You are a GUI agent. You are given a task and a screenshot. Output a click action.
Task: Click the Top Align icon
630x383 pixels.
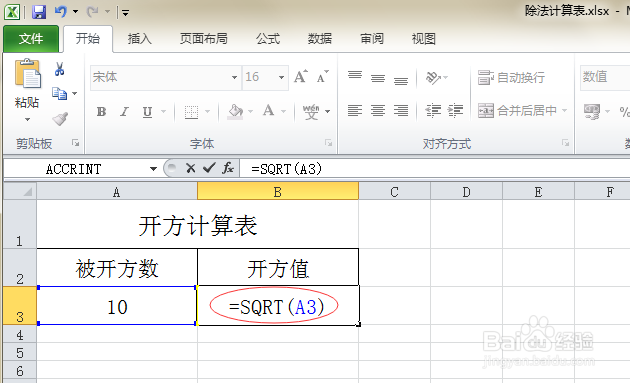pyautogui.click(x=355, y=77)
